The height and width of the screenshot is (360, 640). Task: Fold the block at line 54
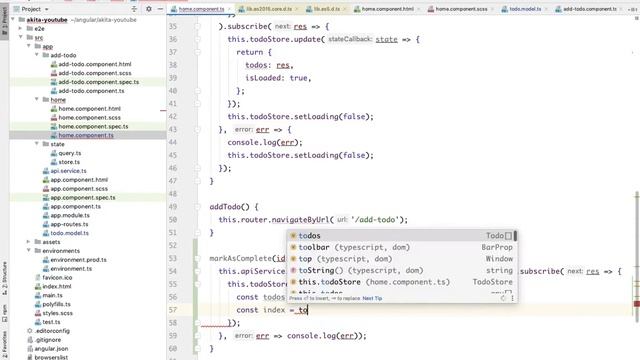click(x=198, y=271)
